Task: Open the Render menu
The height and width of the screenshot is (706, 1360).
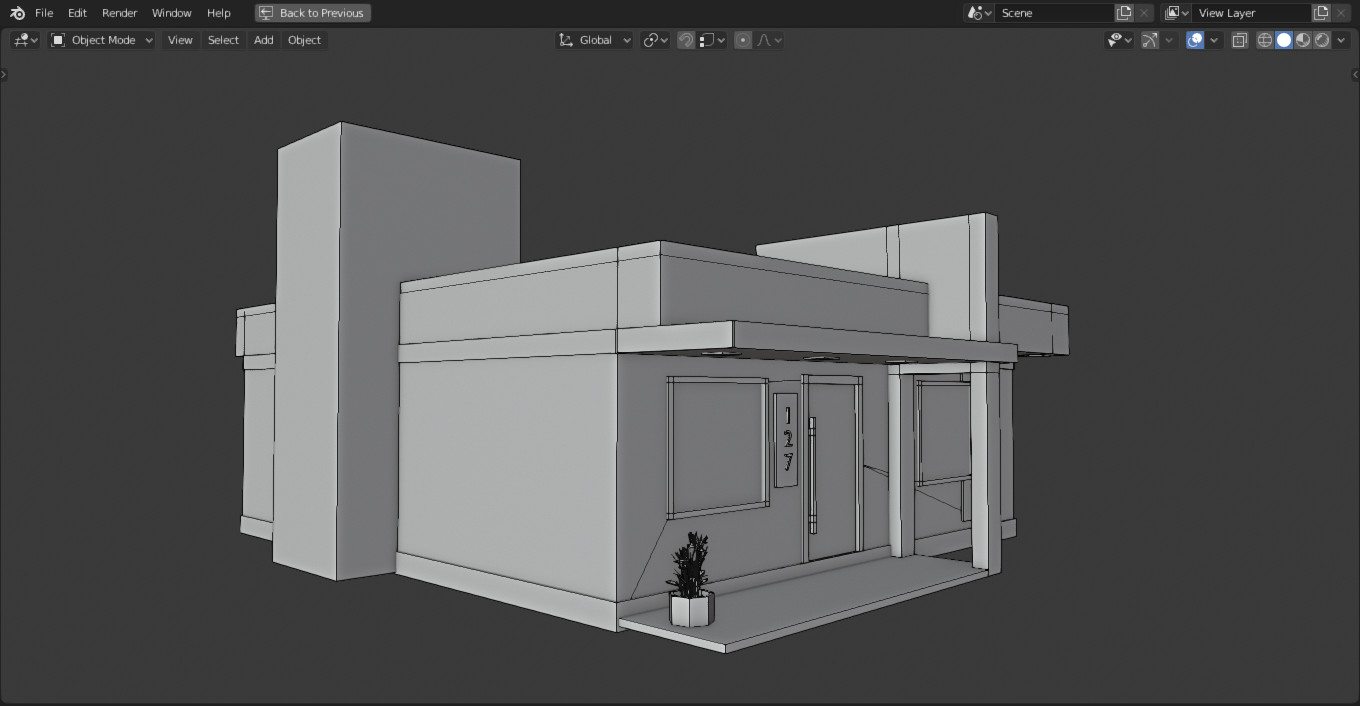Action: [x=119, y=12]
